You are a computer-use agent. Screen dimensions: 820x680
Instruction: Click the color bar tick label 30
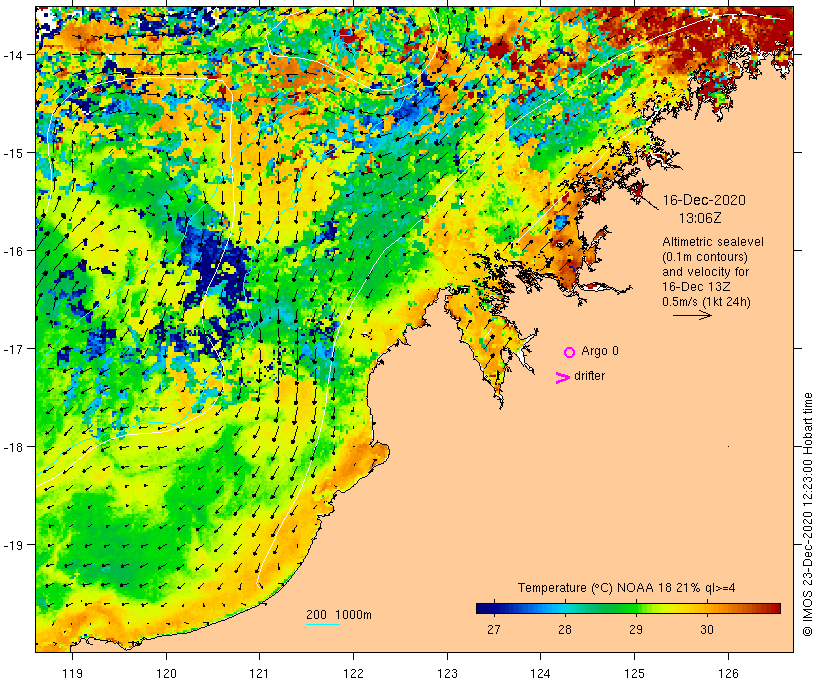click(x=707, y=629)
